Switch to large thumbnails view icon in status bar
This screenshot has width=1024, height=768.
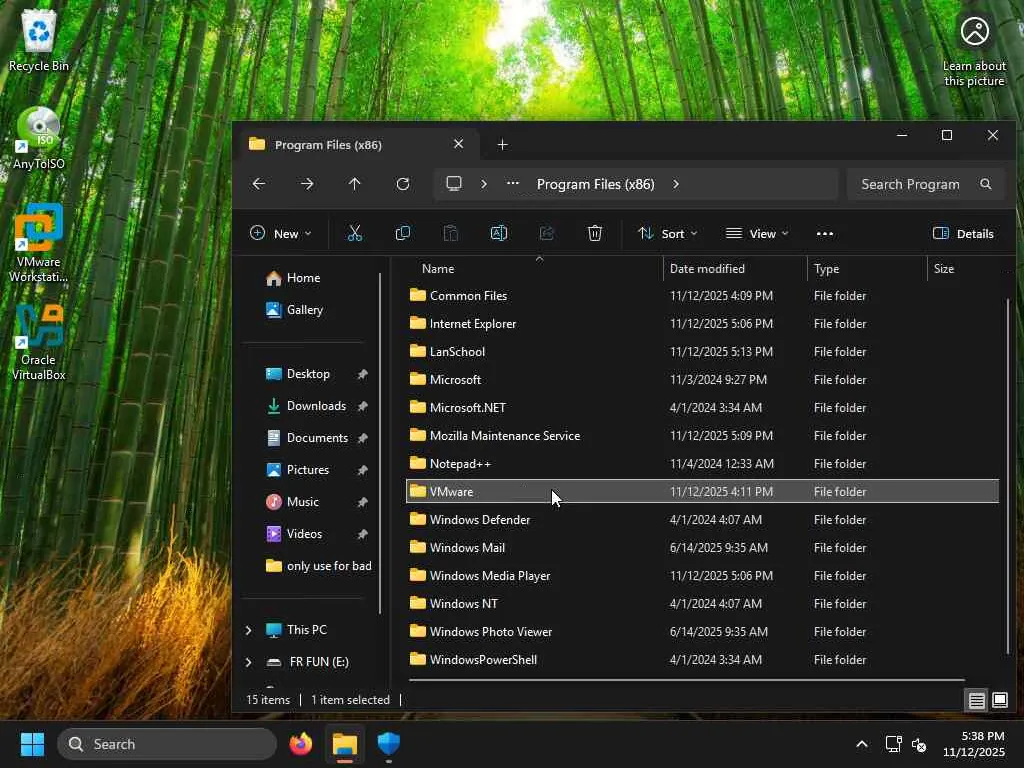click(1000, 701)
